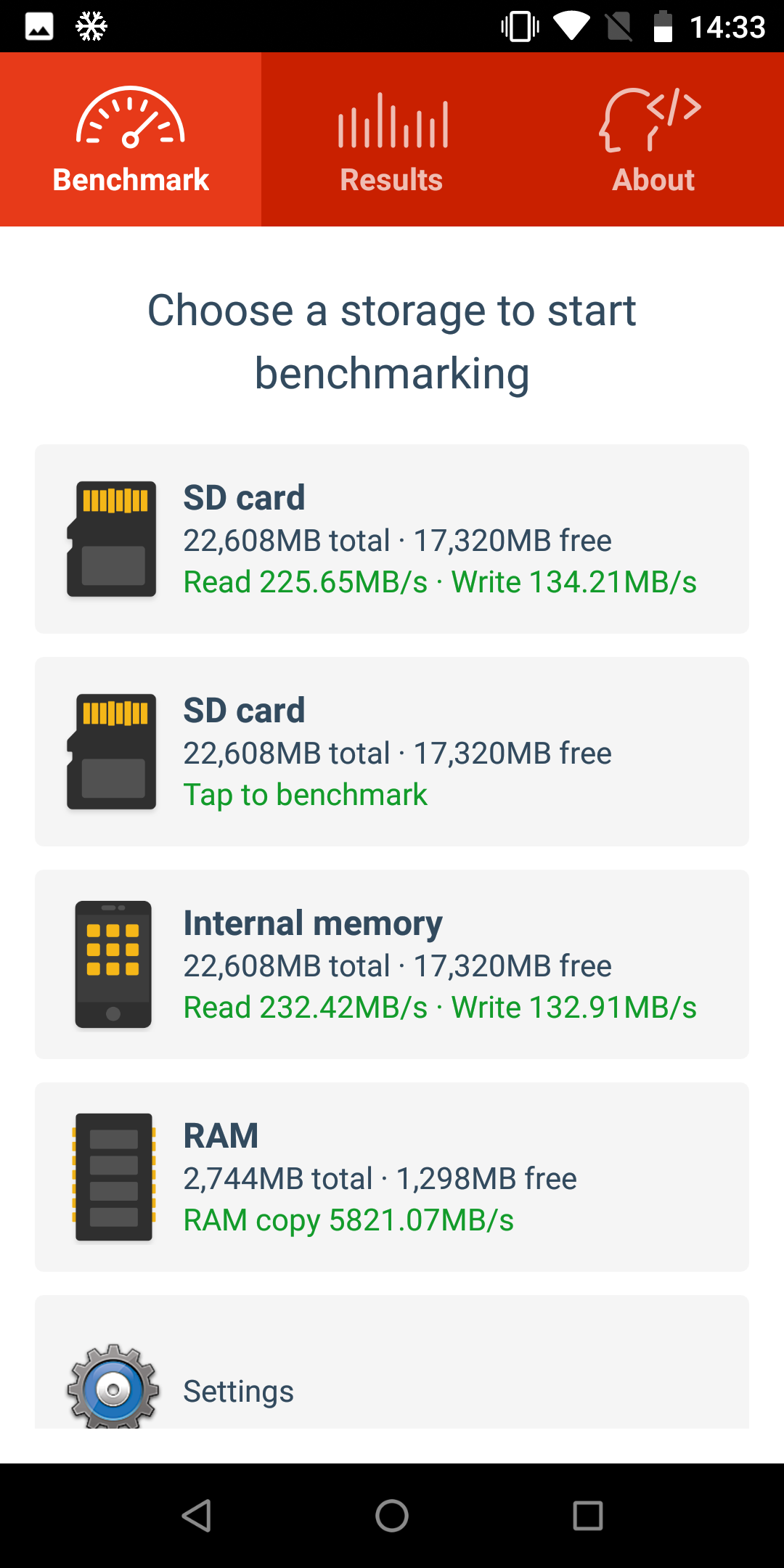Select RAM copy 5821.07MB/s result
The height and width of the screenshot is (1568, 784).
click(348, 1220)
